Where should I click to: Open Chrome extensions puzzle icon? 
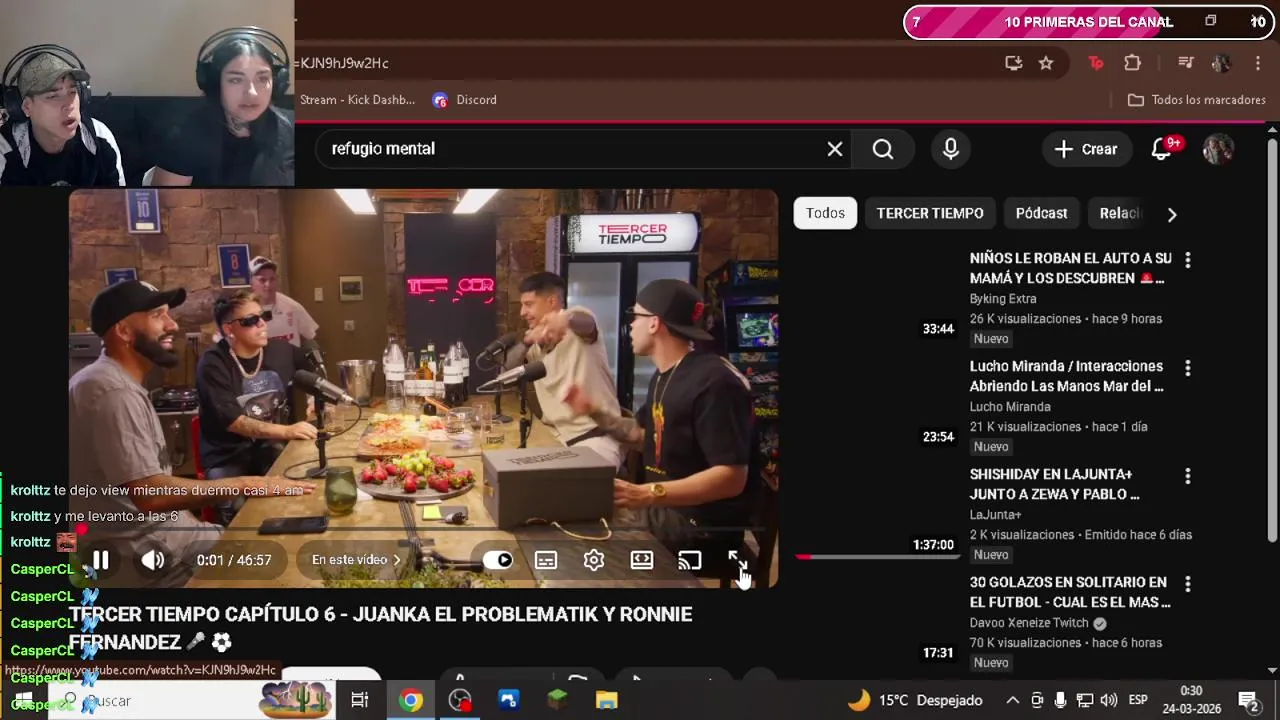1133,63
